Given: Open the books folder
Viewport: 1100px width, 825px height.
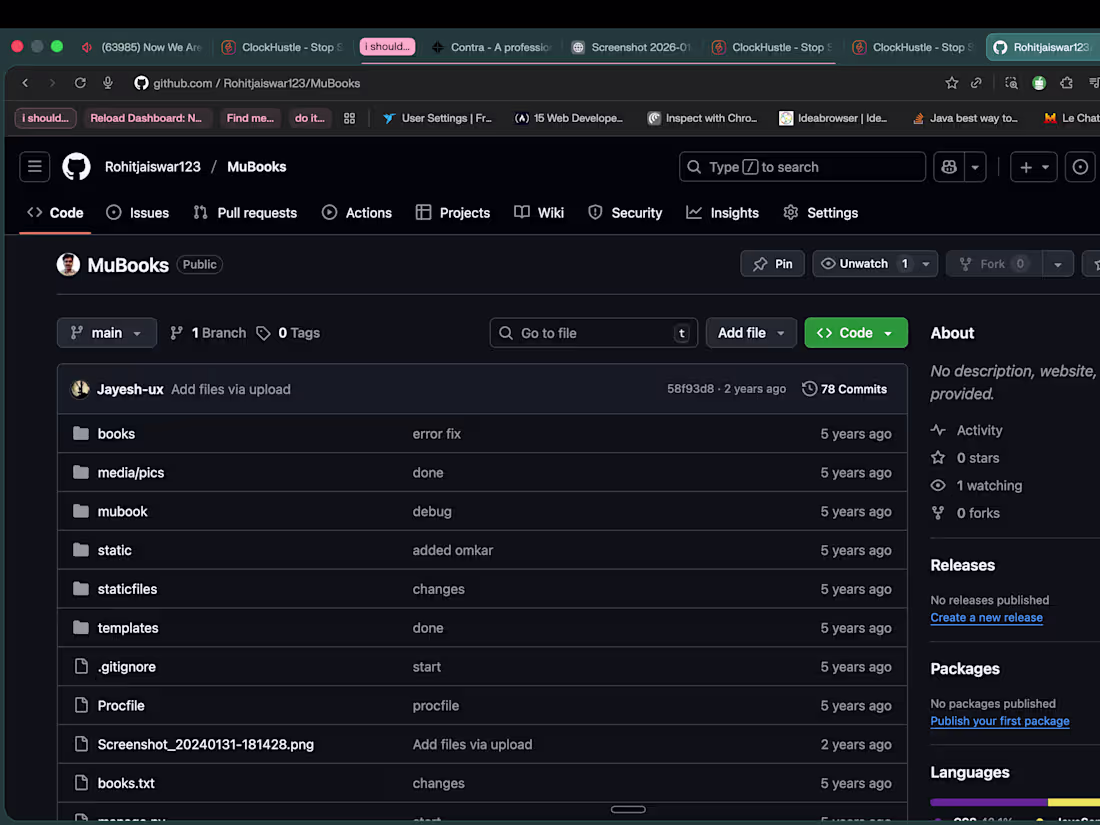Looking at the screenshot, I should (116, 434).
